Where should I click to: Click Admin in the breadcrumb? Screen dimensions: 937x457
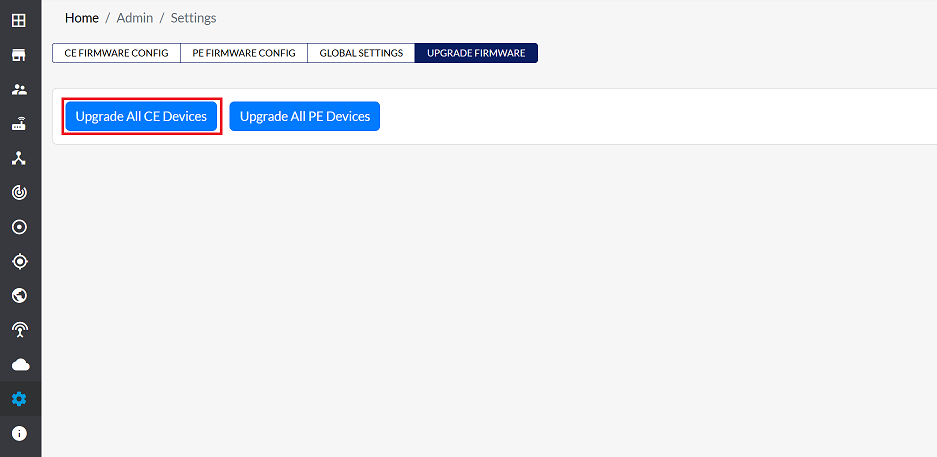[x=134, y=18]
